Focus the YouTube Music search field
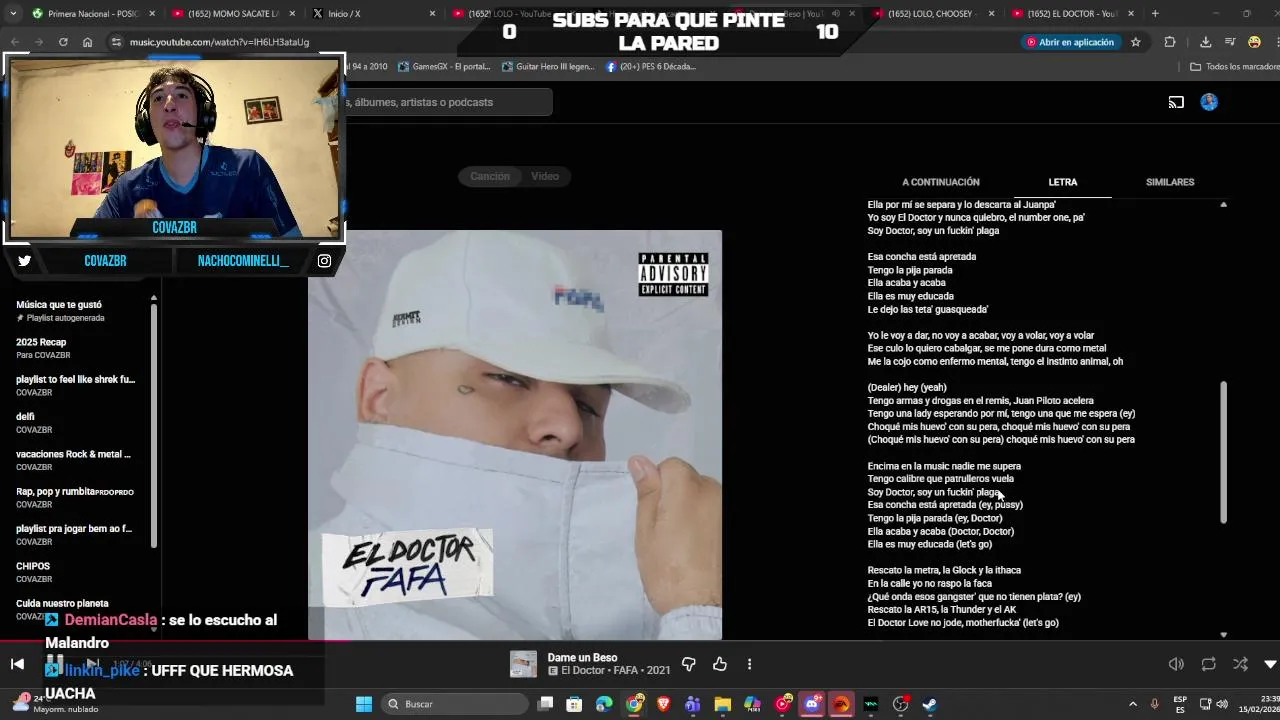1280x720 pixels. point(448,102)
